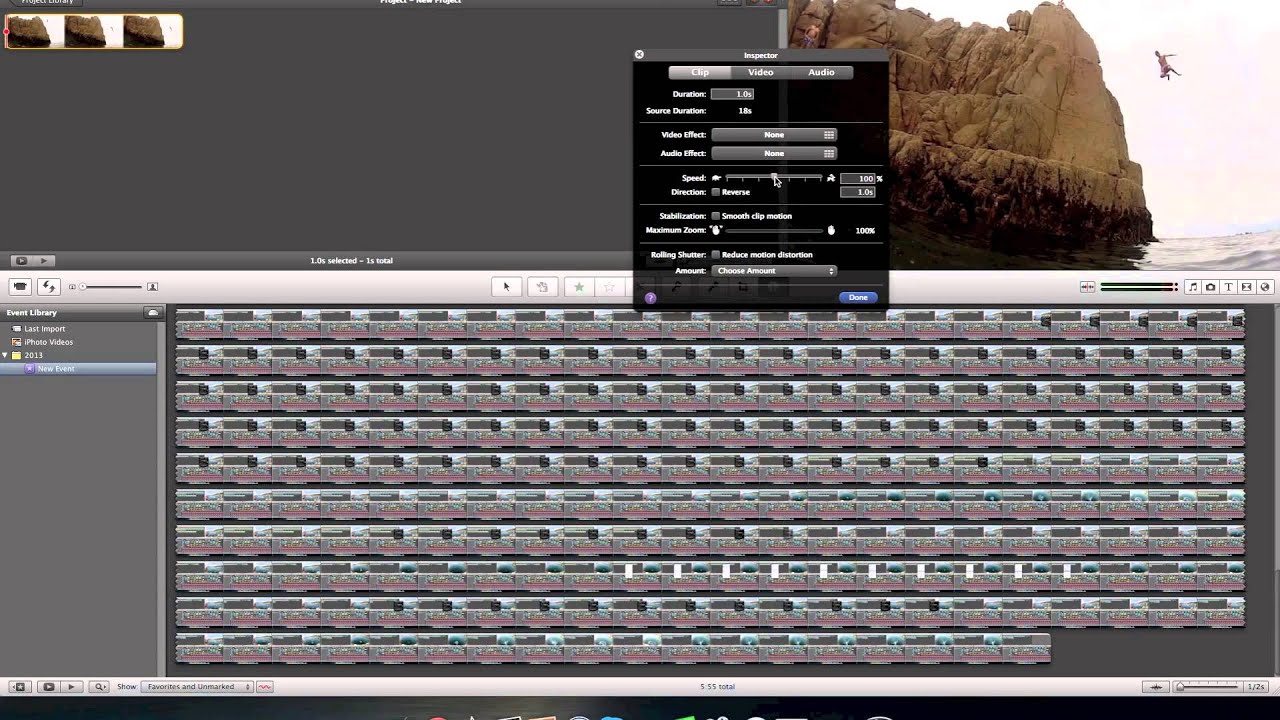This screenshot has width=1280, height=720.
Task: Open the camera import window
Action: 20,287
